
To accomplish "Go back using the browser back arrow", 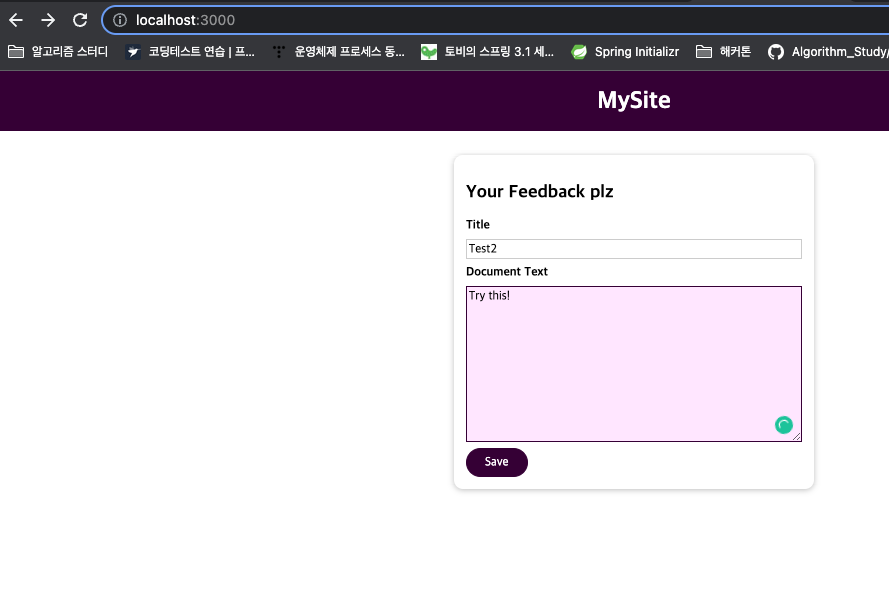I will click(x=16, y=20).
